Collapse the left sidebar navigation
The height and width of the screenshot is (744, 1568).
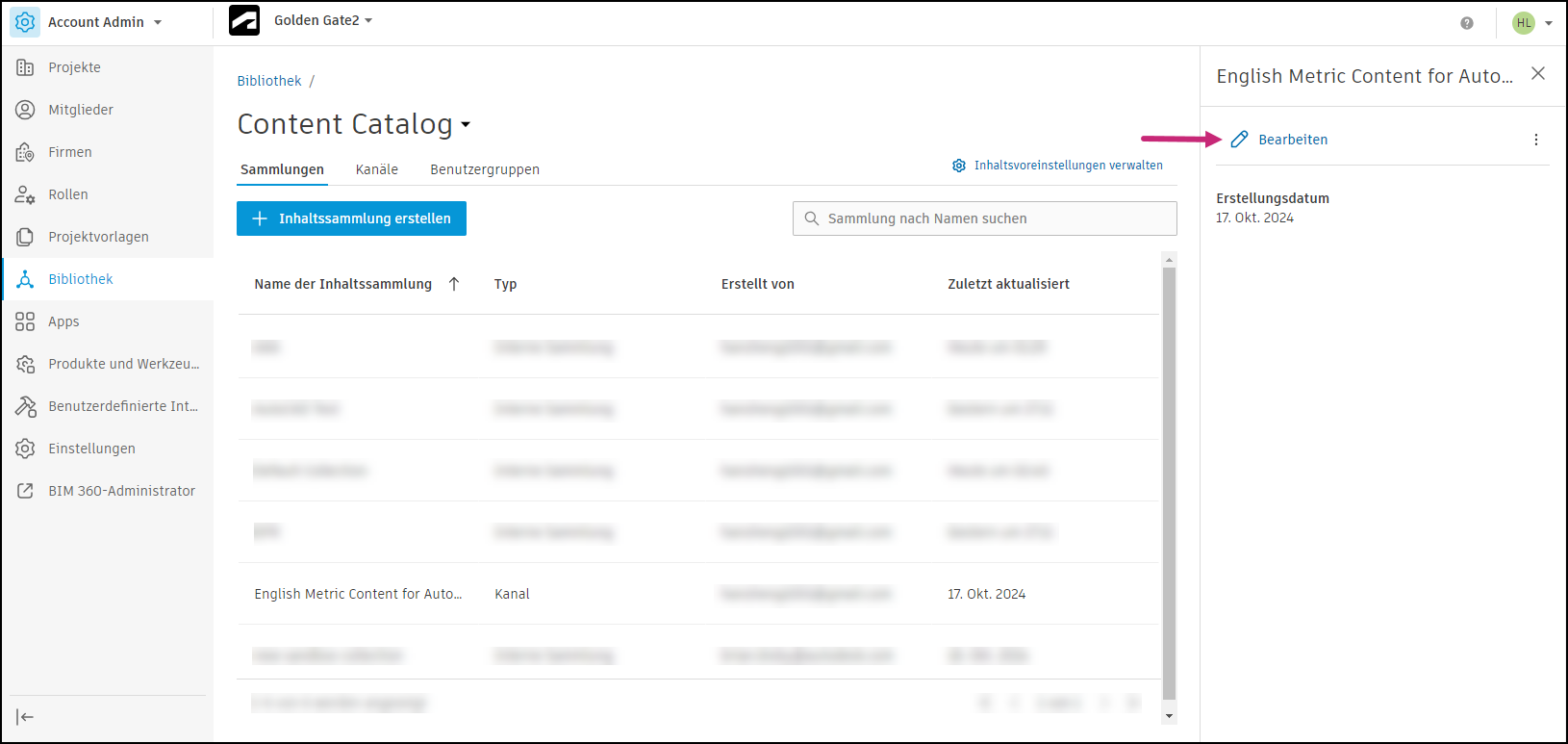[x=25, y=717]
